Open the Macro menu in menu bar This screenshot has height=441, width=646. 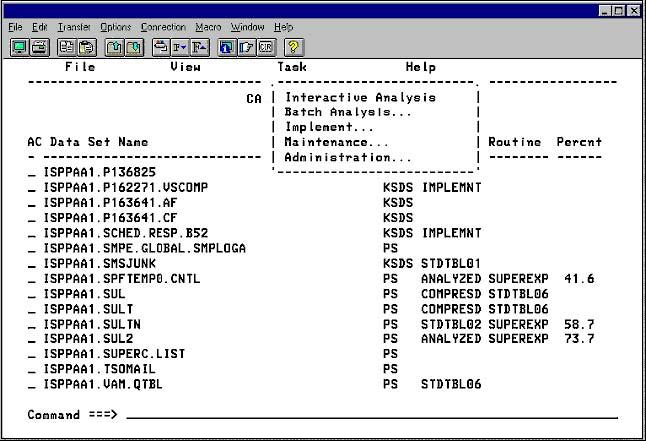click(x=209, y=26)
